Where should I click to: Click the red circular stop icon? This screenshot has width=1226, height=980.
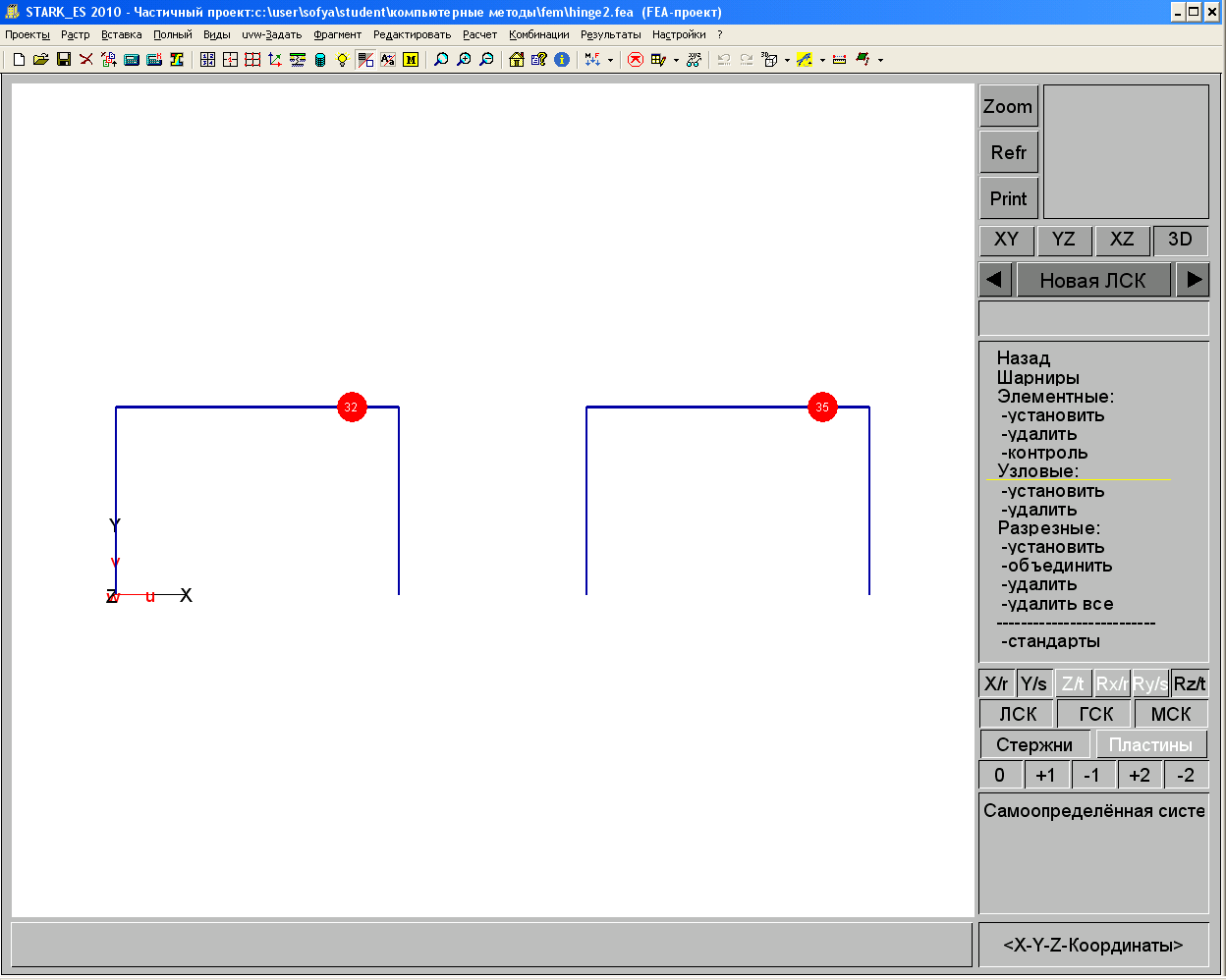[x=636, y=60]
